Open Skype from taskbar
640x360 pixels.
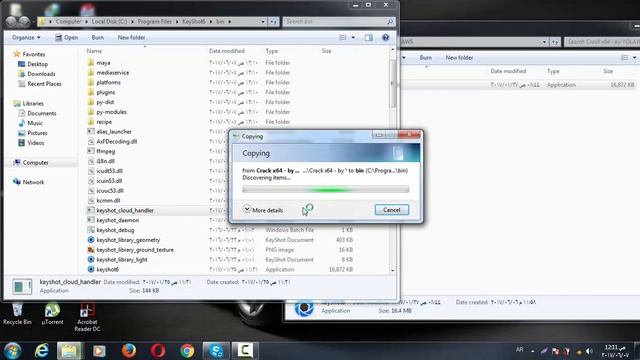point(216,351)
